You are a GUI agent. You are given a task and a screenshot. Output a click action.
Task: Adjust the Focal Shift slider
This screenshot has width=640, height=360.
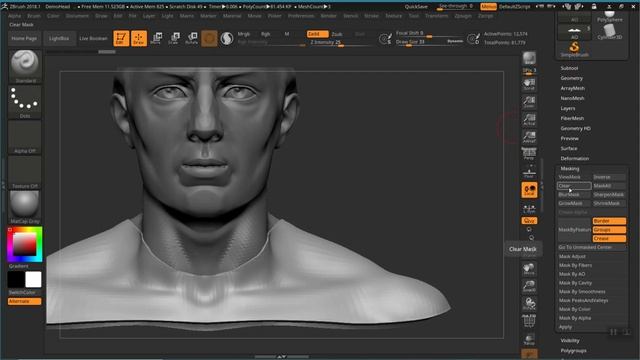[429, 33]
